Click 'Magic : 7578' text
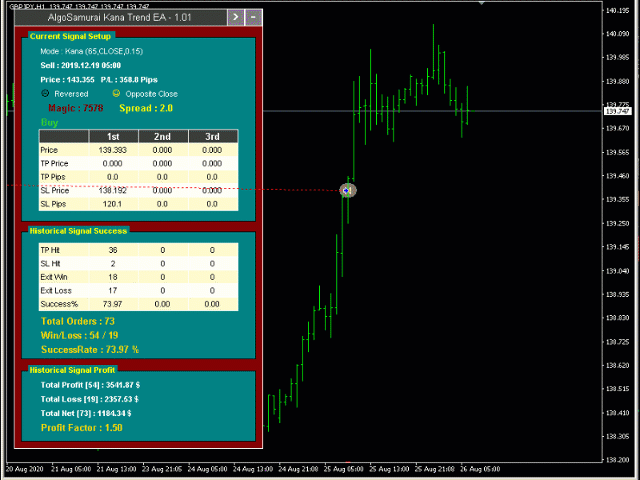The height and width of the screenshot is (480, 640). pos(76,108)
